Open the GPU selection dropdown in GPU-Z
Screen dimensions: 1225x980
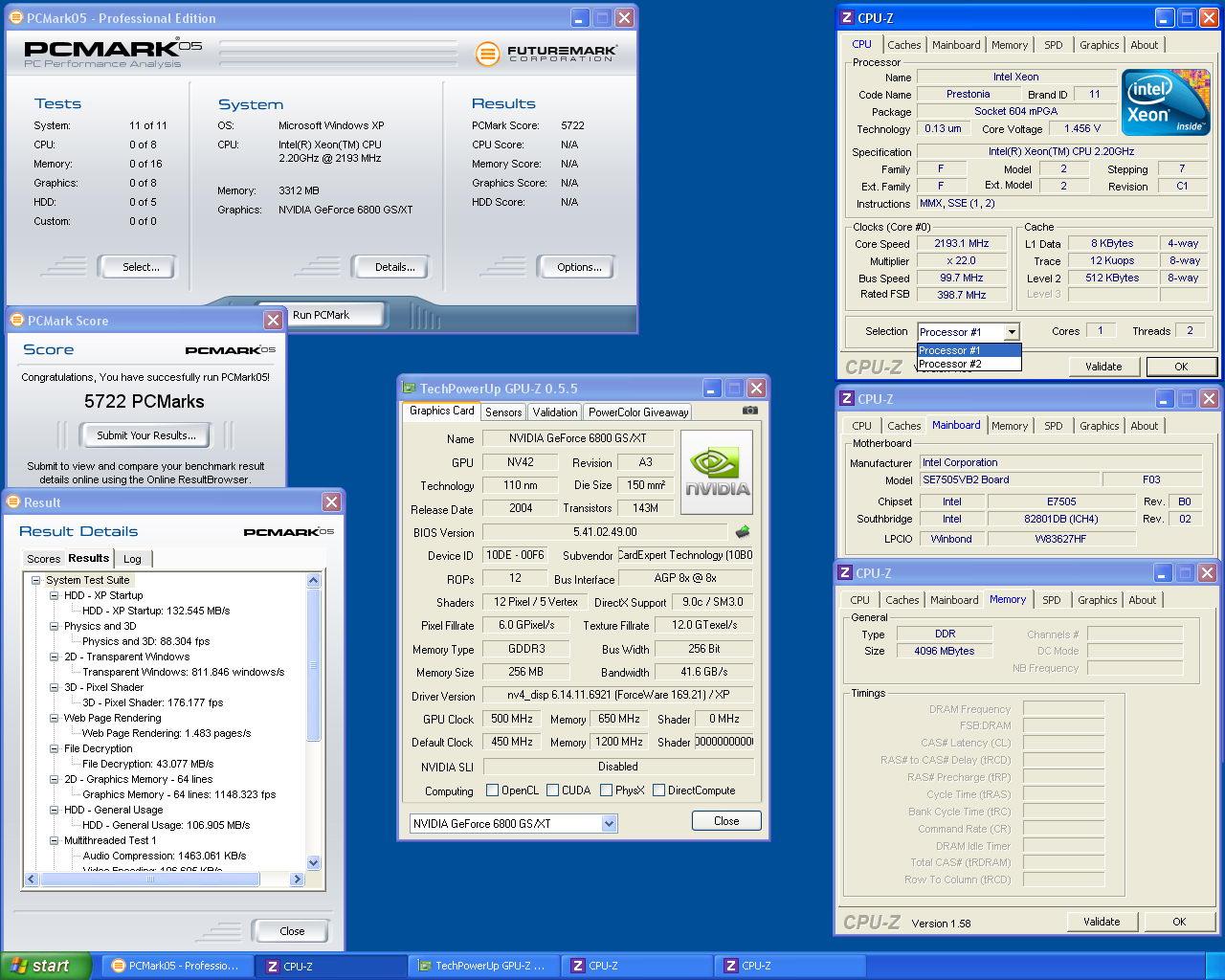(609, 823)
